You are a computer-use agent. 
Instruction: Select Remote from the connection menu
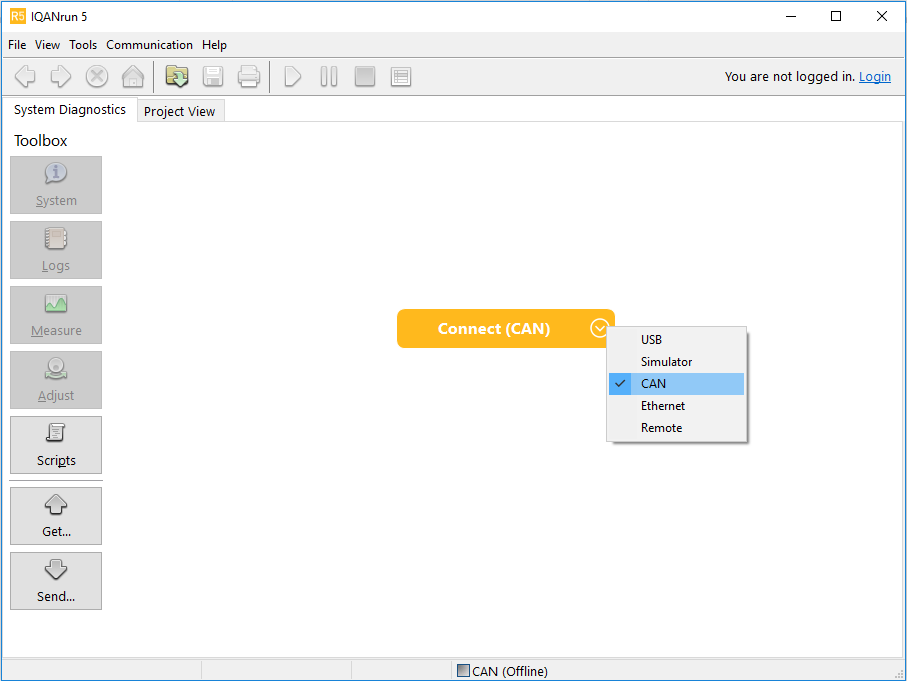(x=676, y=428)
